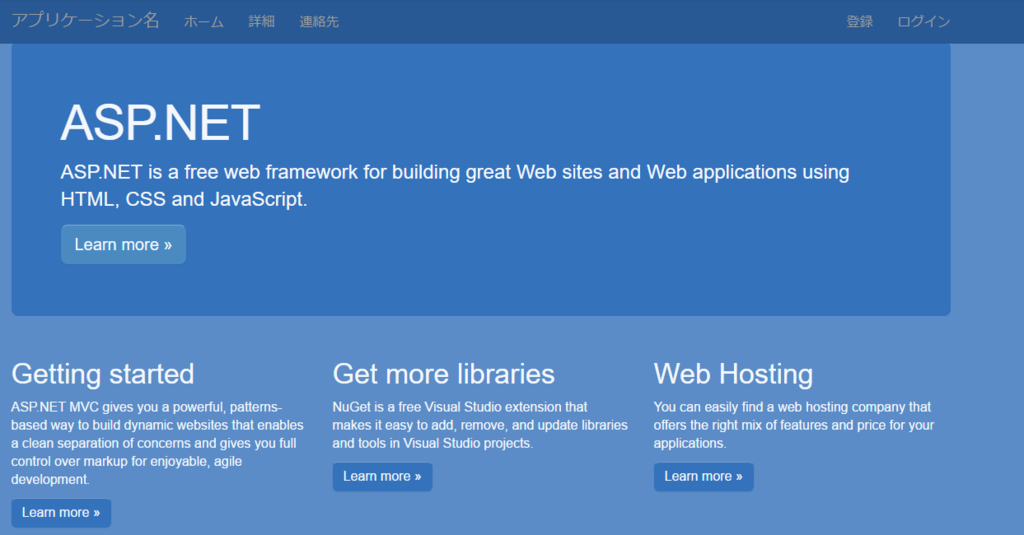Click the 'ASP.NET MVC gives you a powerful' paragraph

coord(157,443)
